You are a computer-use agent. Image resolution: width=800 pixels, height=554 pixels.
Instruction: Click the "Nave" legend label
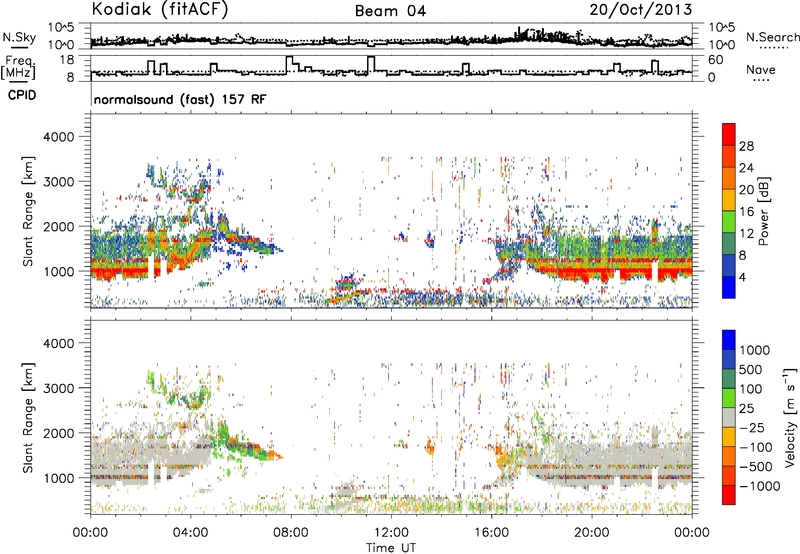click(x=761, y=69)
